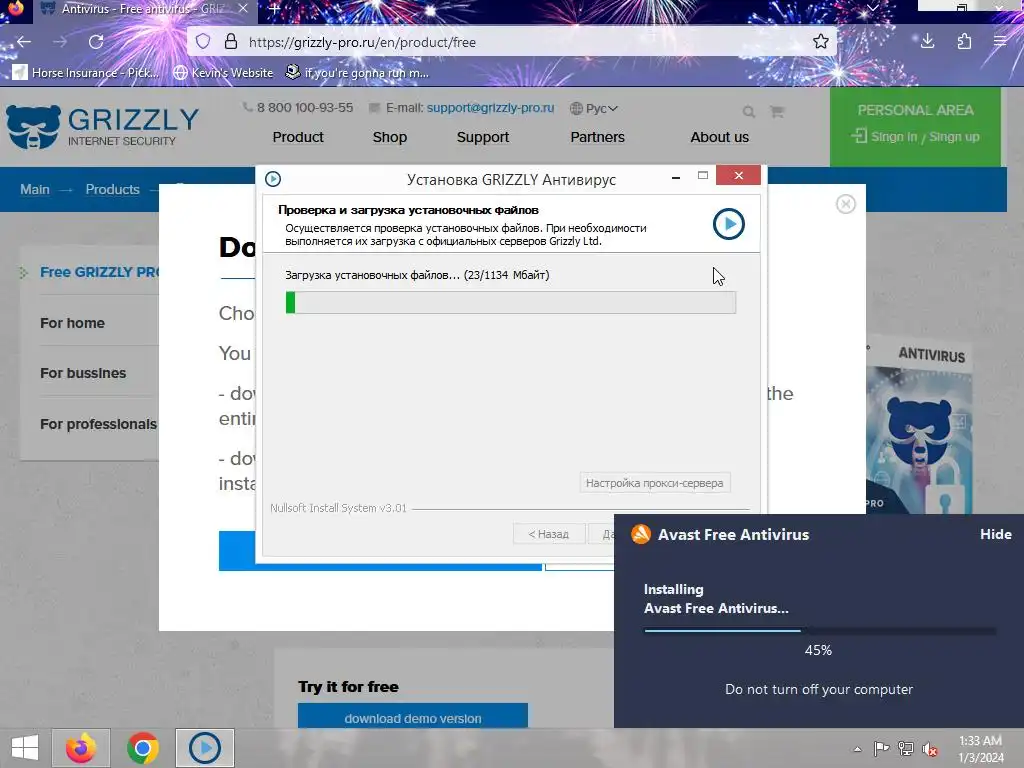1024x768 pixels.
Task: Select Free GRIZZLY PRO sidebar item
Action: (98, 272)
